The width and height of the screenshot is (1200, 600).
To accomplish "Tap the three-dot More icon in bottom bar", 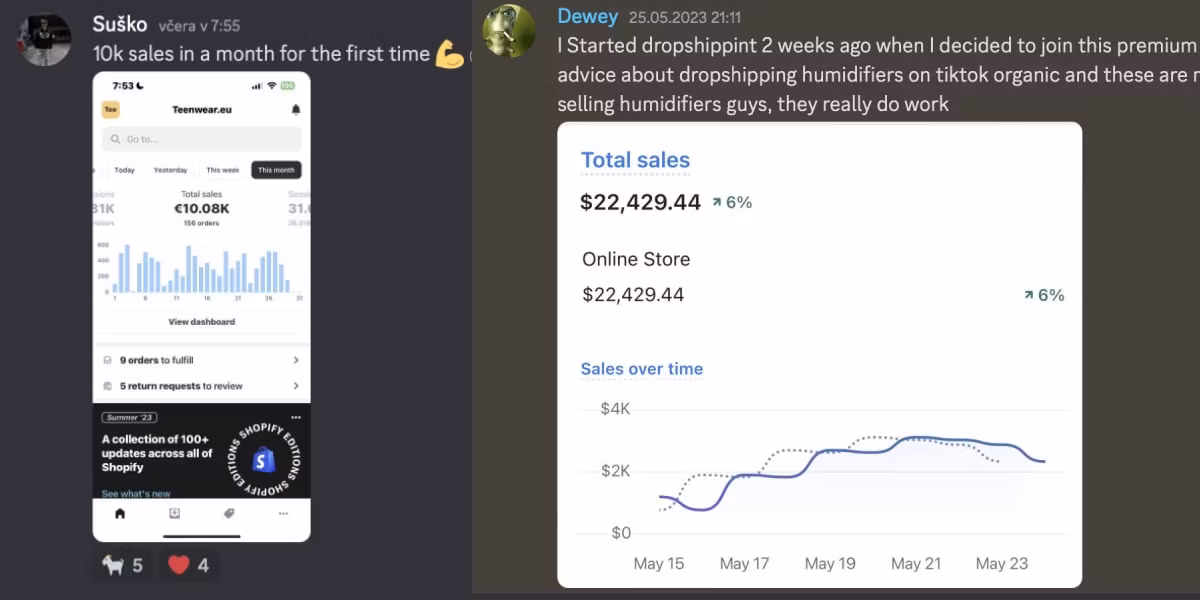I will (x=283, y=514).
